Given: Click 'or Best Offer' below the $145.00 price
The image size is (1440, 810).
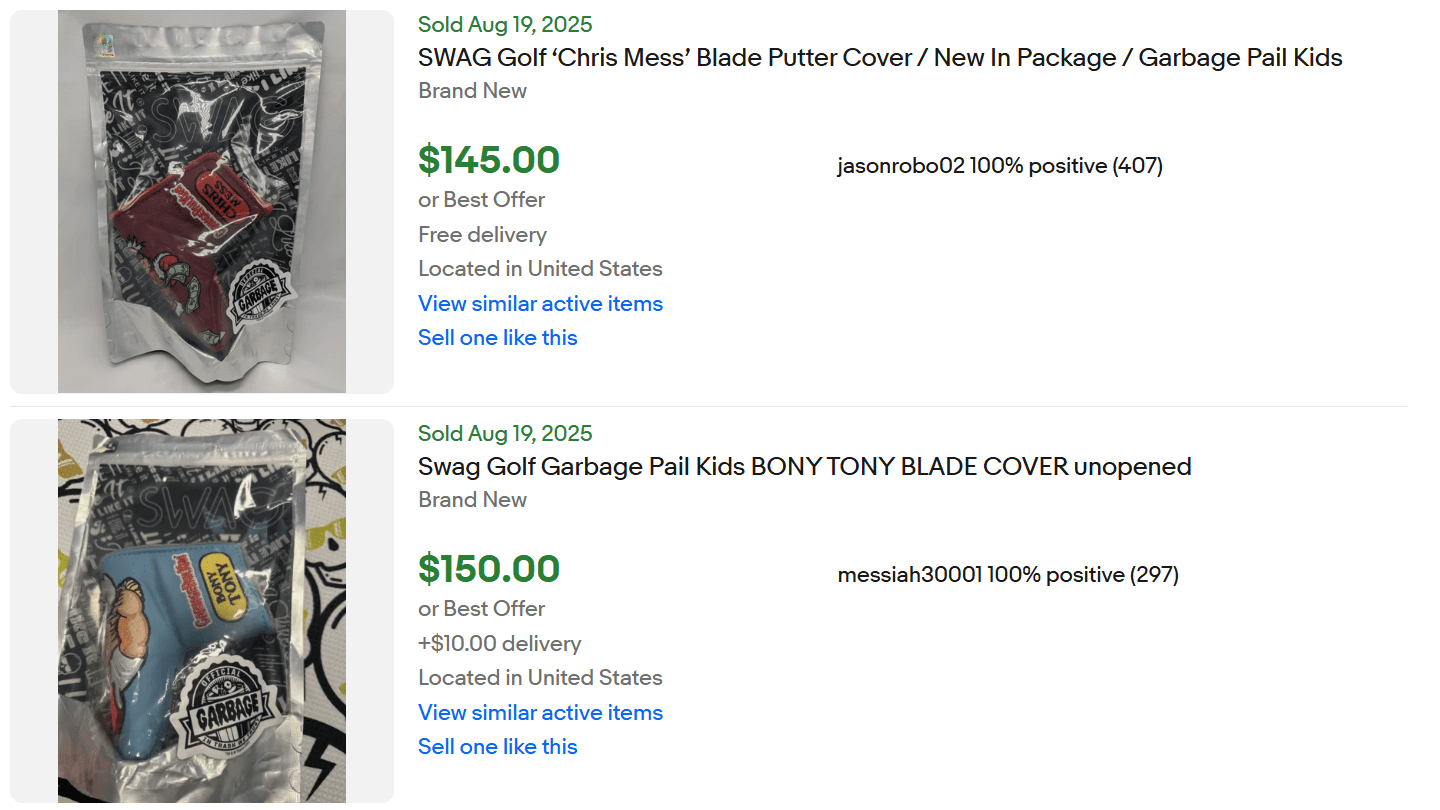Looking at the screenshot, I should point(481,199).
